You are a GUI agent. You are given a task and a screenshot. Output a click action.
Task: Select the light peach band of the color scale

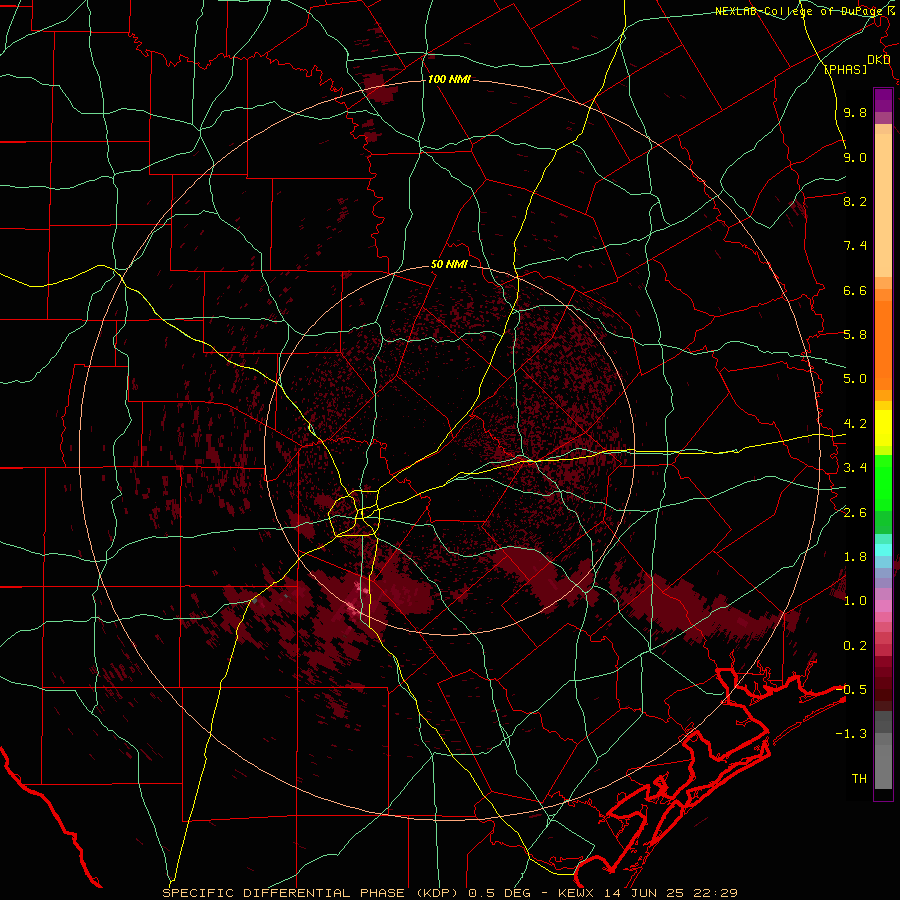coord(883,205)
